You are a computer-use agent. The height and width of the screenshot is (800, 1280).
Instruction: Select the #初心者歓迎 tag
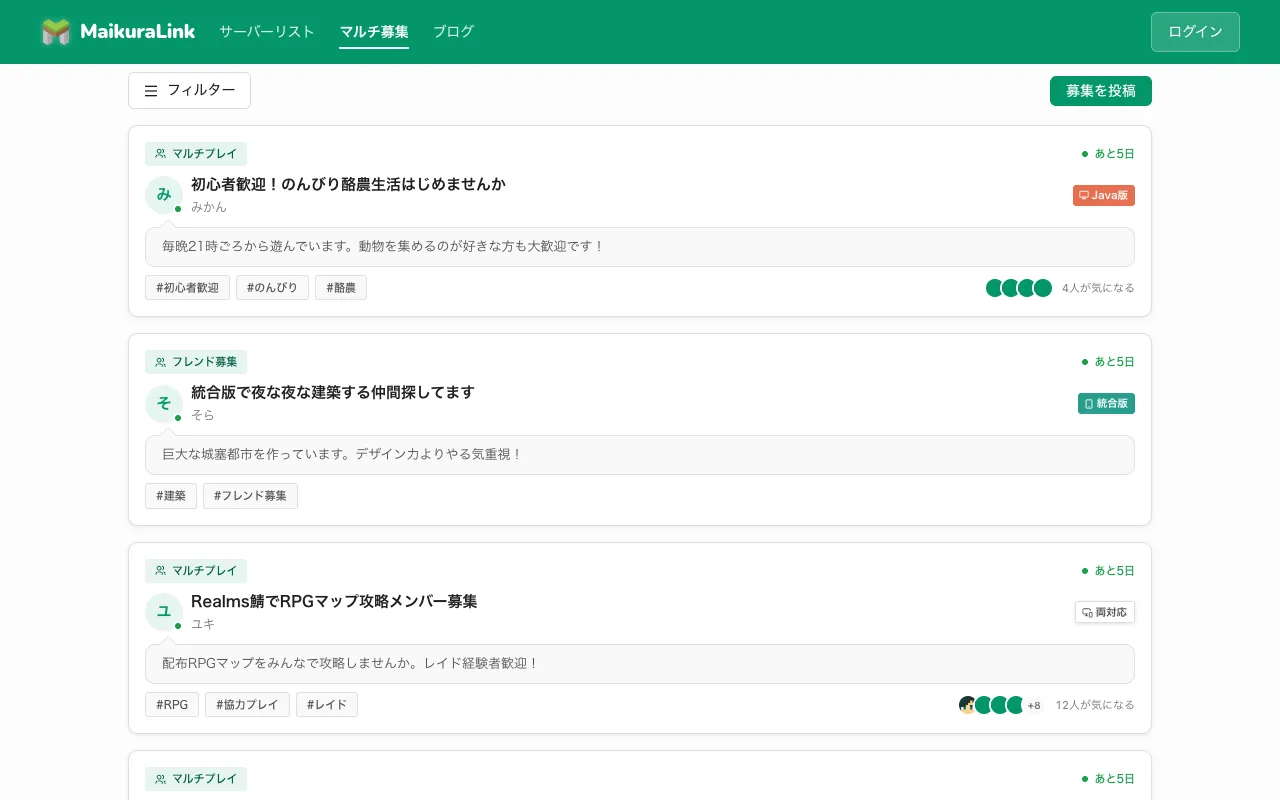(x=188, y=288)
